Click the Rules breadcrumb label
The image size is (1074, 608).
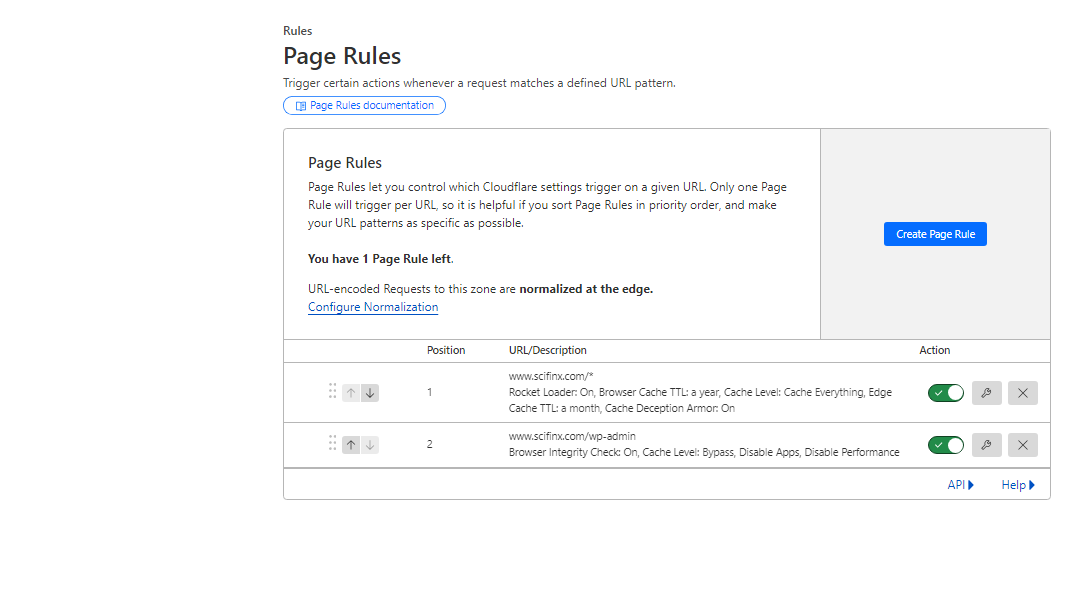(297, 31)
